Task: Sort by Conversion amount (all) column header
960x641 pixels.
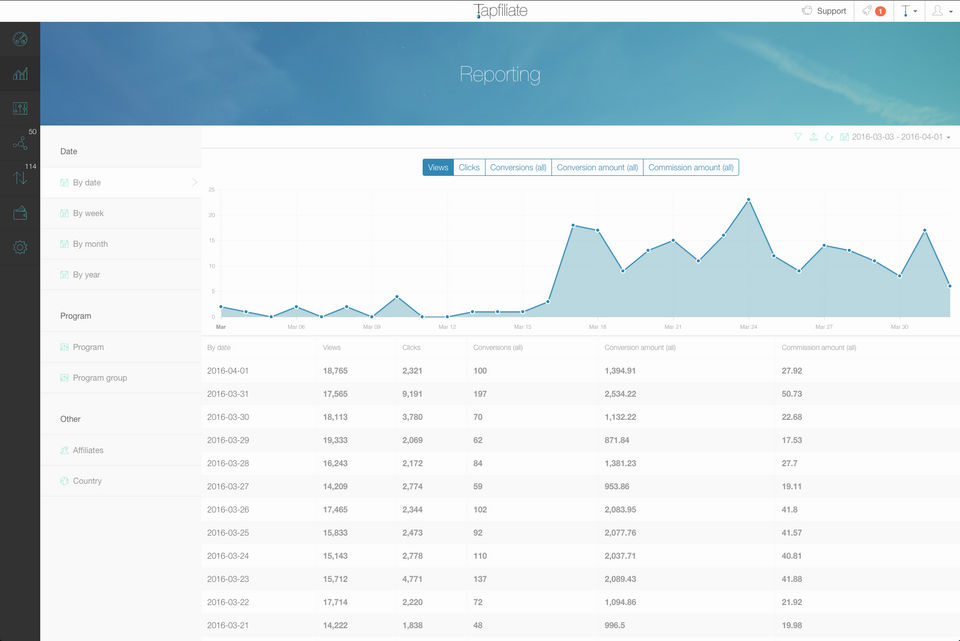Action: 640,347
